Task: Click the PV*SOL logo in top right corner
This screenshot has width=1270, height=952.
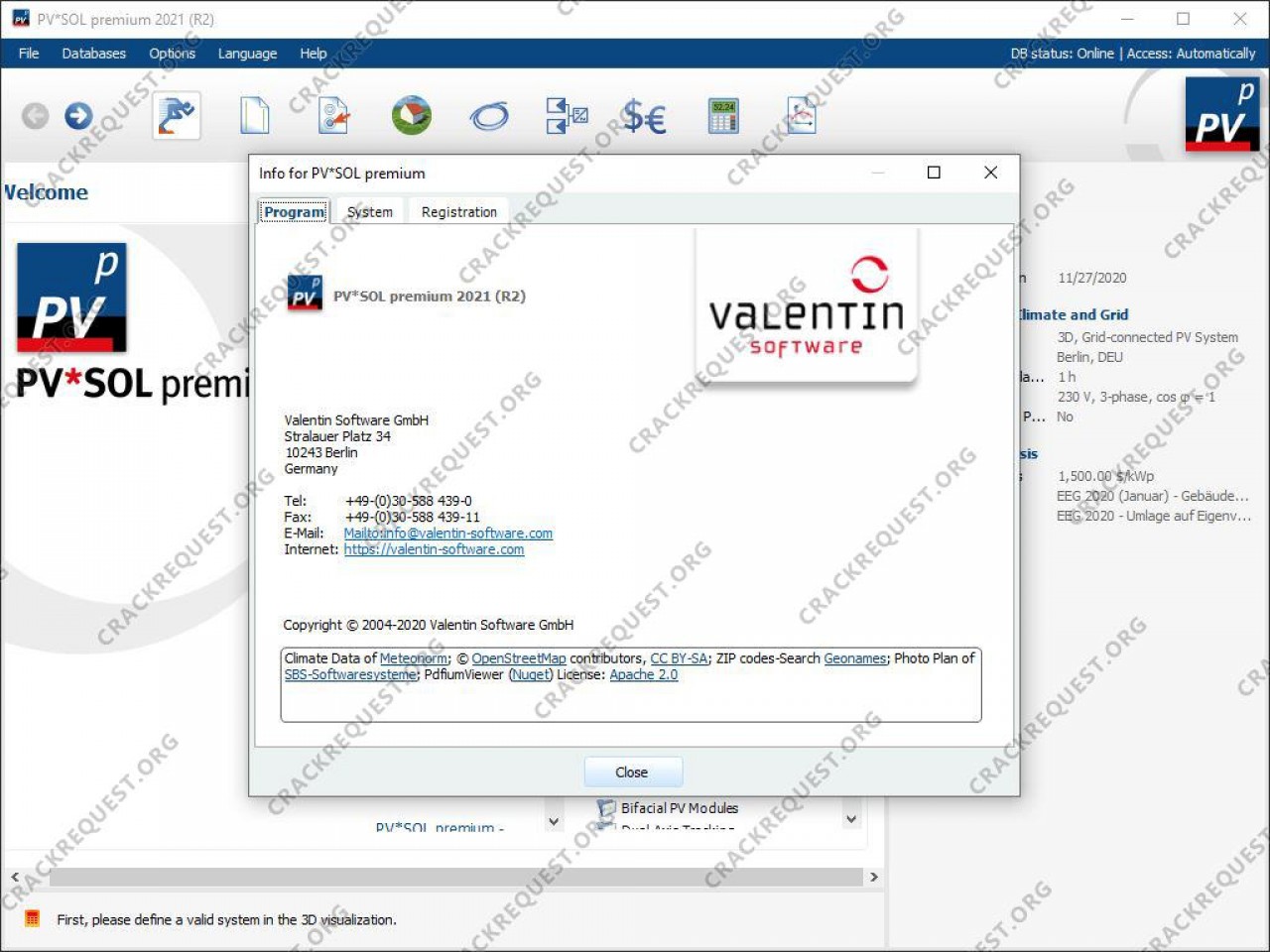Action: pos(1221,115)
